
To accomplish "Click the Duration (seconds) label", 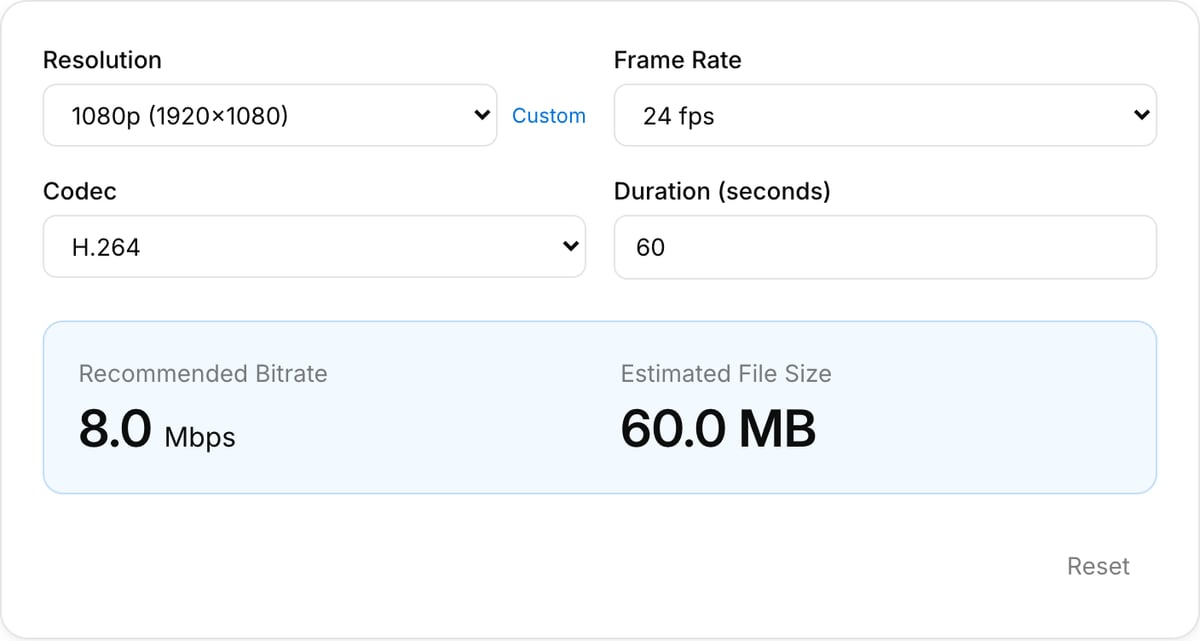I will (722, 191).
